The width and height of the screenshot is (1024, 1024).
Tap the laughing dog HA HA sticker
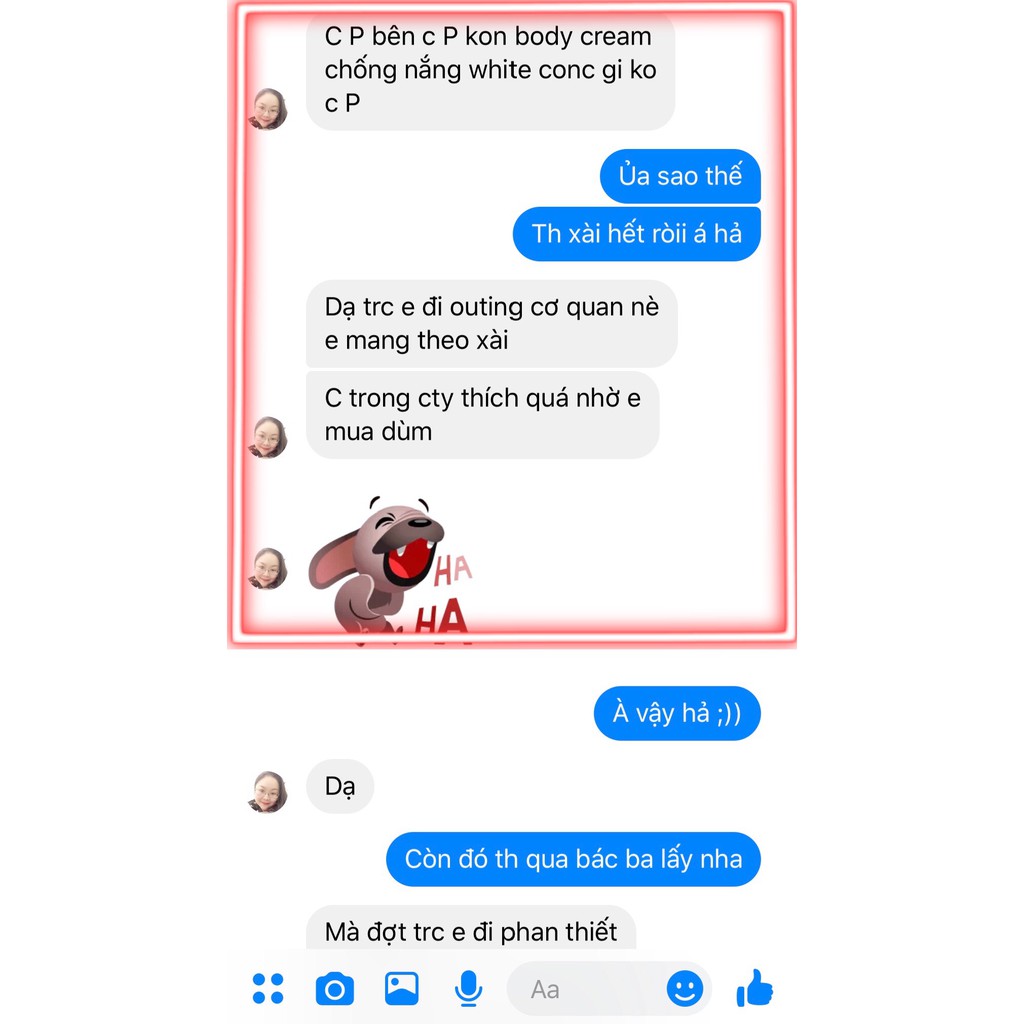391,569
